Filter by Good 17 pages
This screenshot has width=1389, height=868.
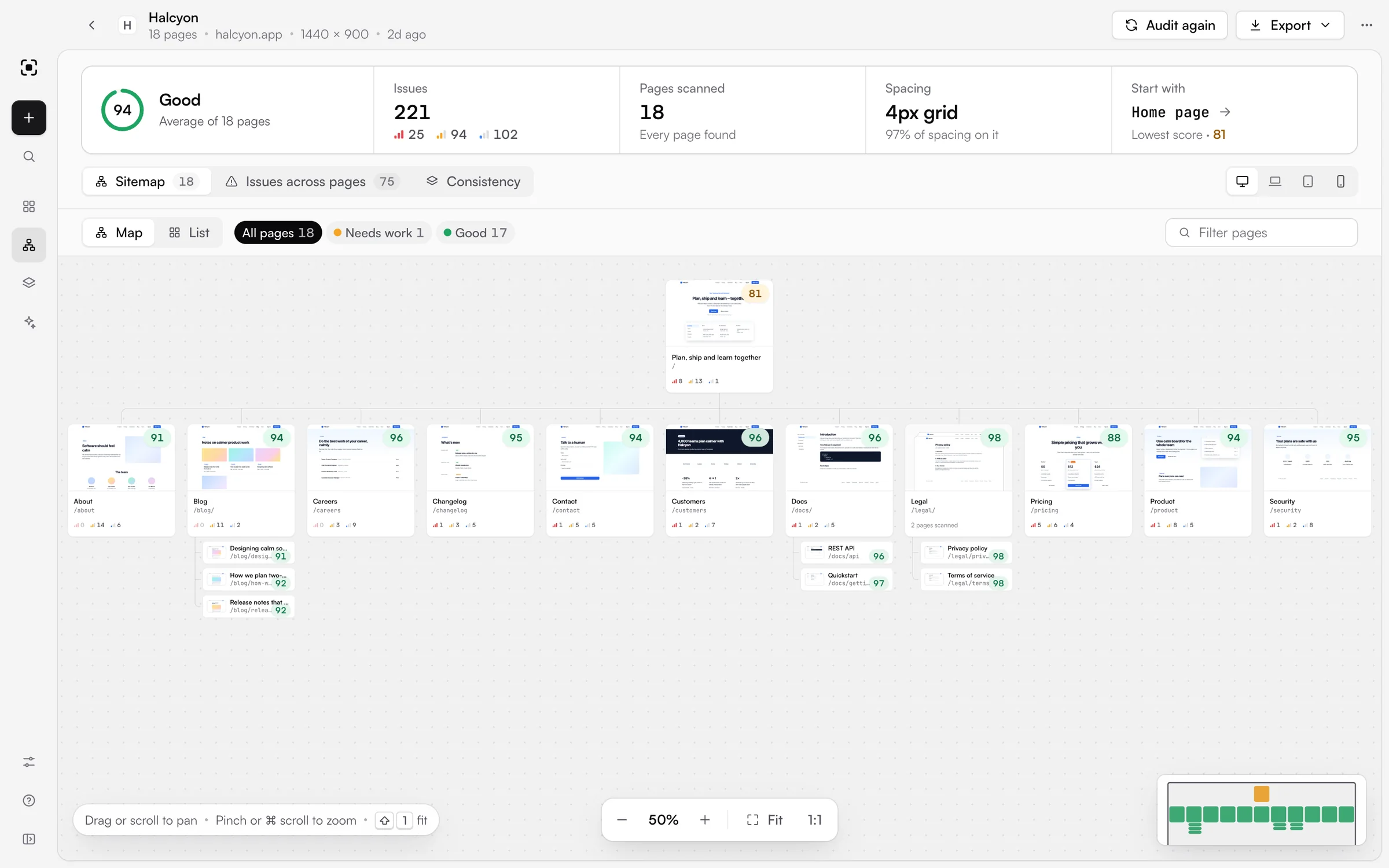pos(475,233)
